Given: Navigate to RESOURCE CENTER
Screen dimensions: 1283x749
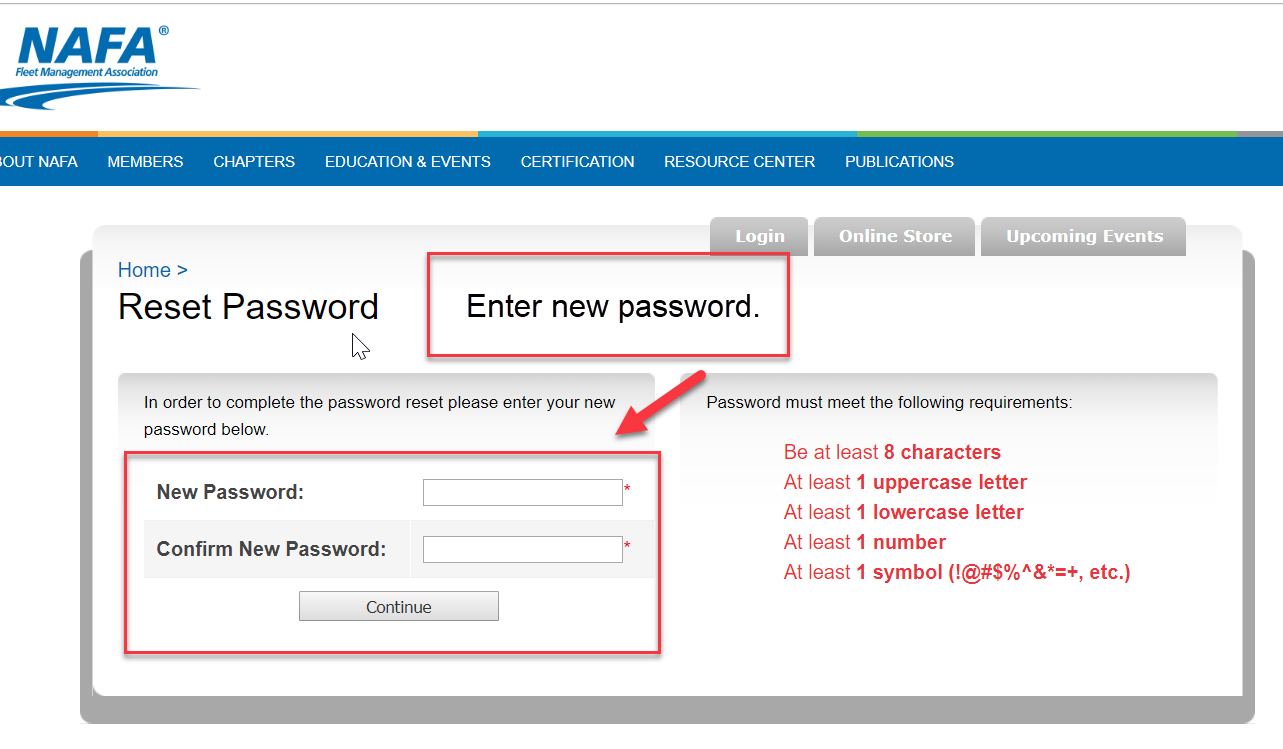Looking at the screenshot, I should [x=739, y=162].
